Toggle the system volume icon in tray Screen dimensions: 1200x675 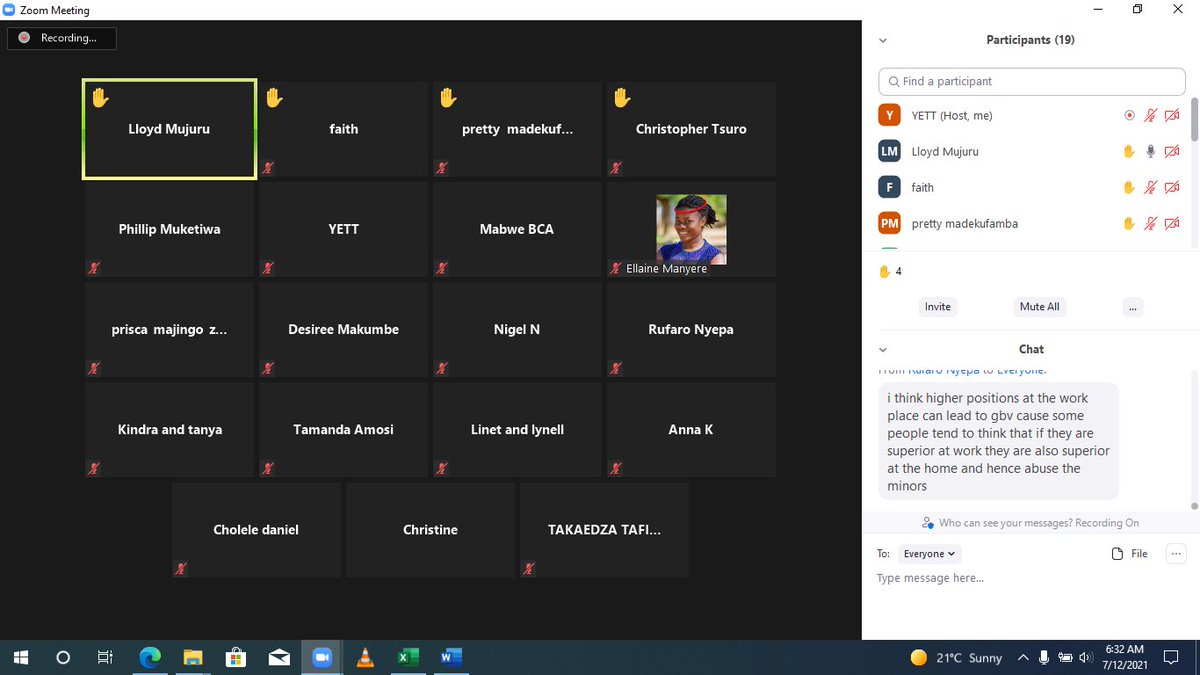[x=1086, y=657]
